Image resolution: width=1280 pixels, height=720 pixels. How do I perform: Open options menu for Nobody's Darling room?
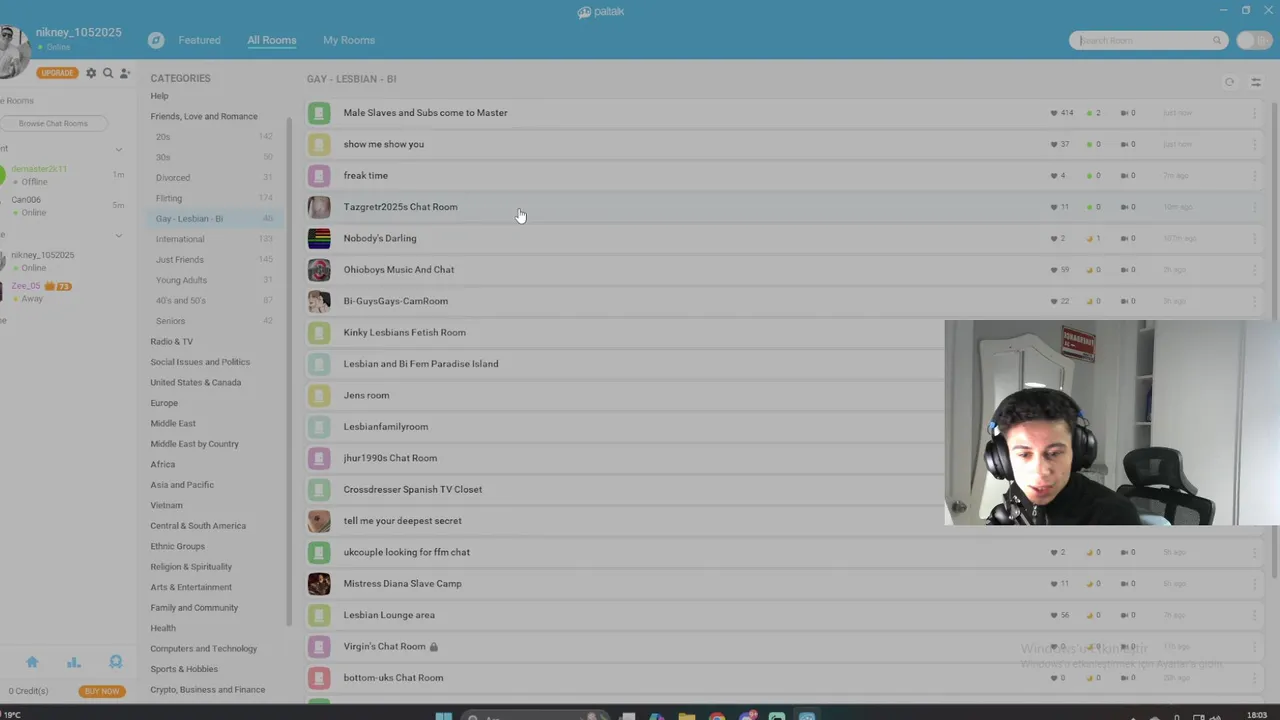coord(1254,238)
